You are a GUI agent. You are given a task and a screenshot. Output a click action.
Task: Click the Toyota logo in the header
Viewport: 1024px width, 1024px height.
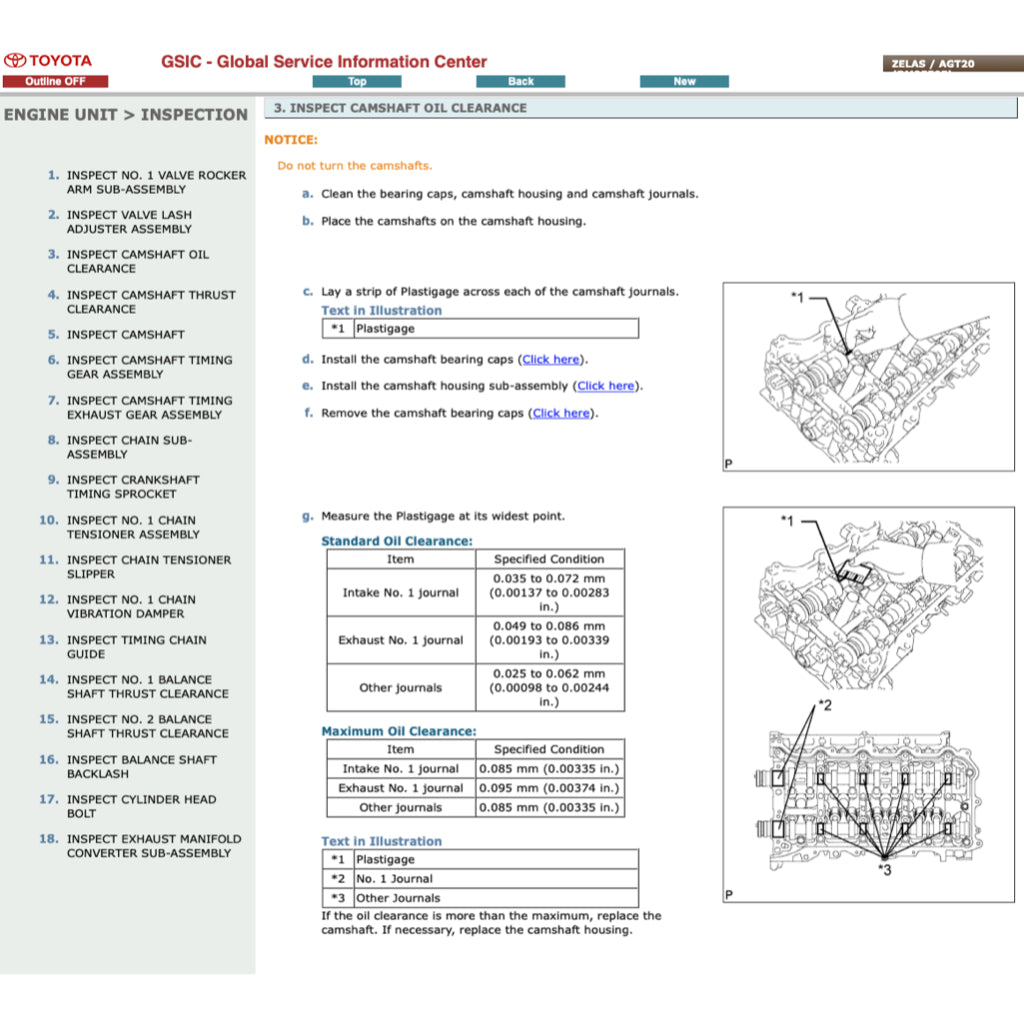[47, 61]
